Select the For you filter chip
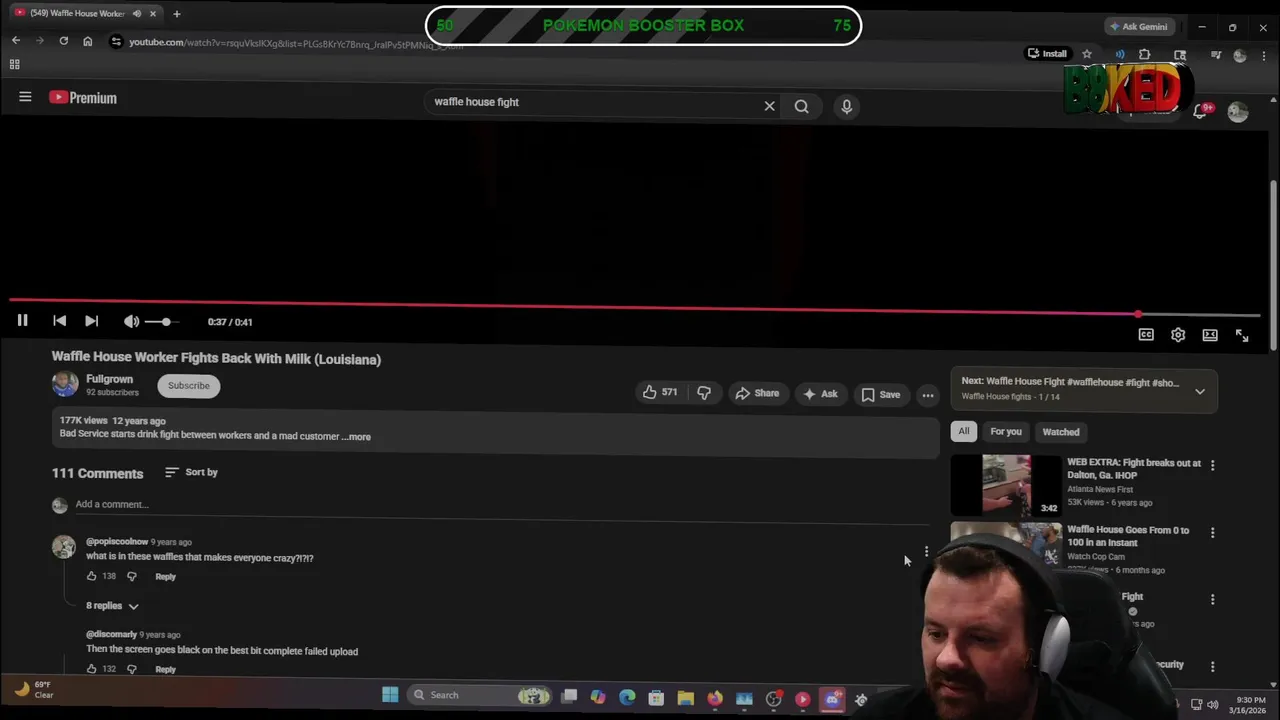This screenshot has height=720, width=1280. click(x=1006, y=431)
